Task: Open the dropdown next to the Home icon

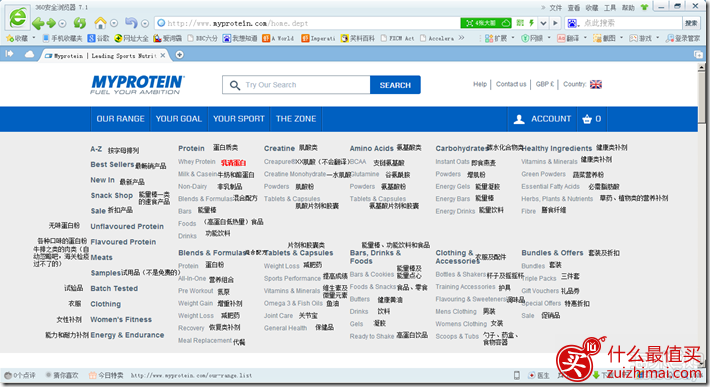Action: point(114,23)
